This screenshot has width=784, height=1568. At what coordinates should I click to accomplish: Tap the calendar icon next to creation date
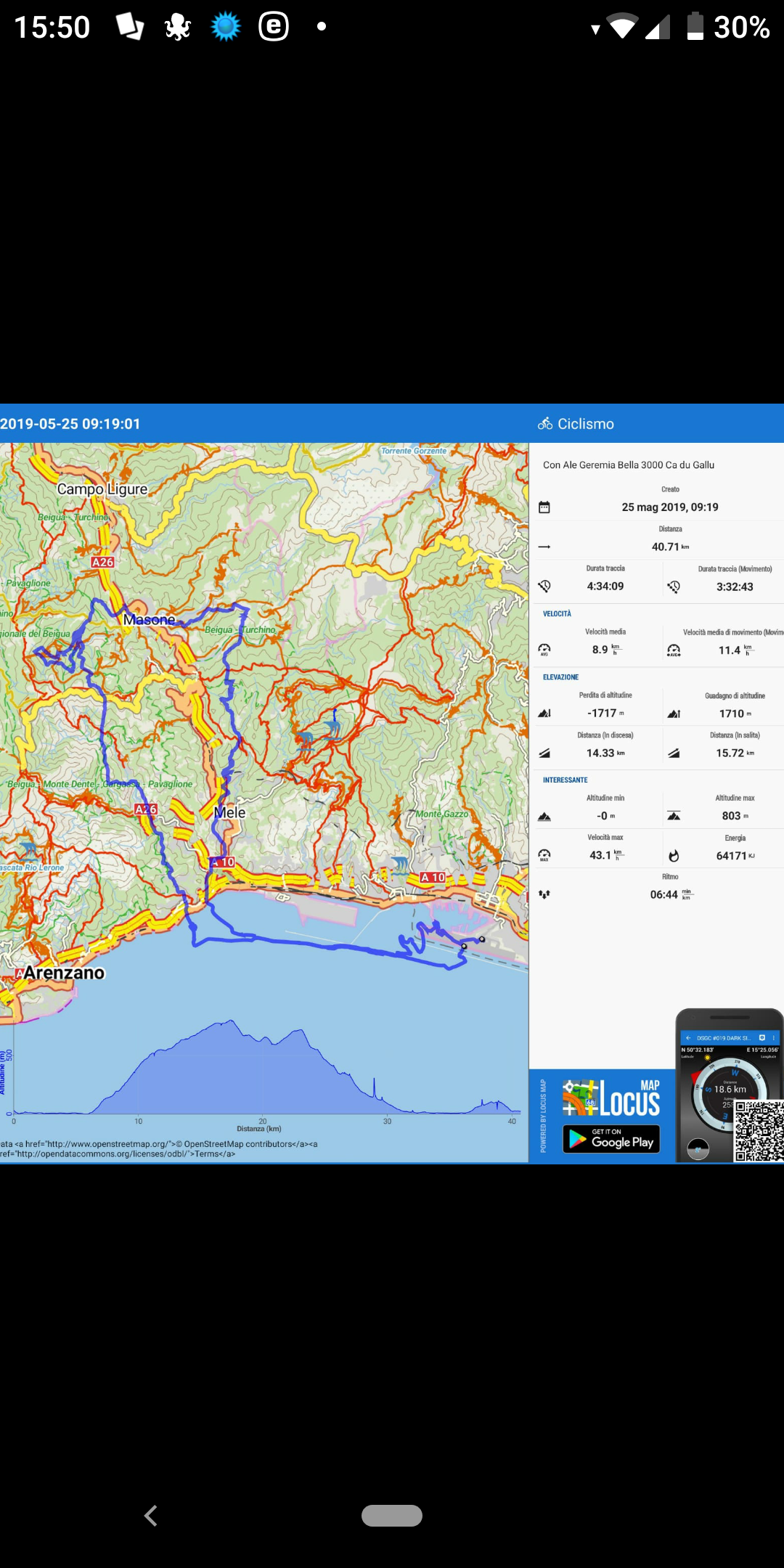(x=544, y=507)
